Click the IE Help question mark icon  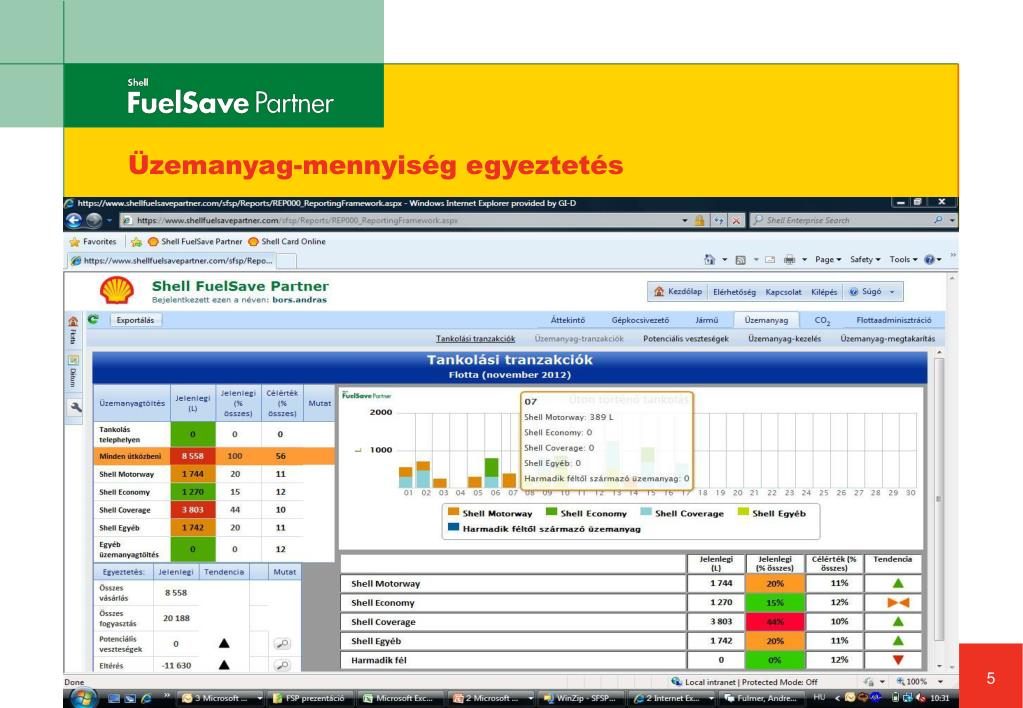click(929, 260)
